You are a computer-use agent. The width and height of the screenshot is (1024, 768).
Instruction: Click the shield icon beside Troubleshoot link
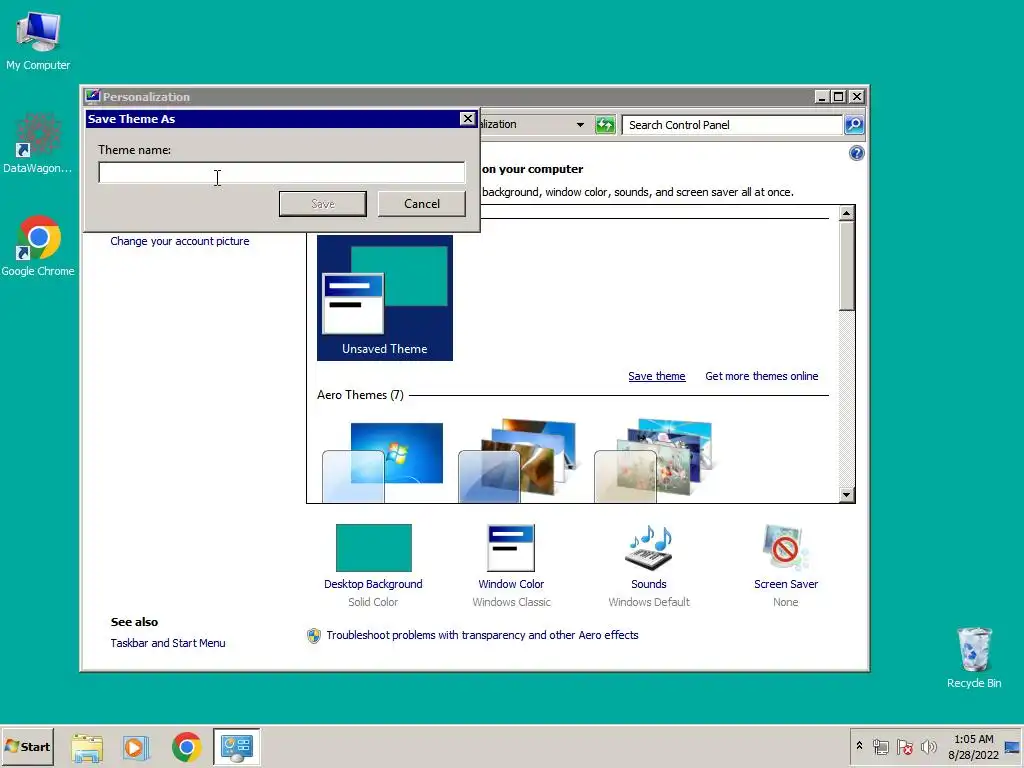(x=314, y=635)
